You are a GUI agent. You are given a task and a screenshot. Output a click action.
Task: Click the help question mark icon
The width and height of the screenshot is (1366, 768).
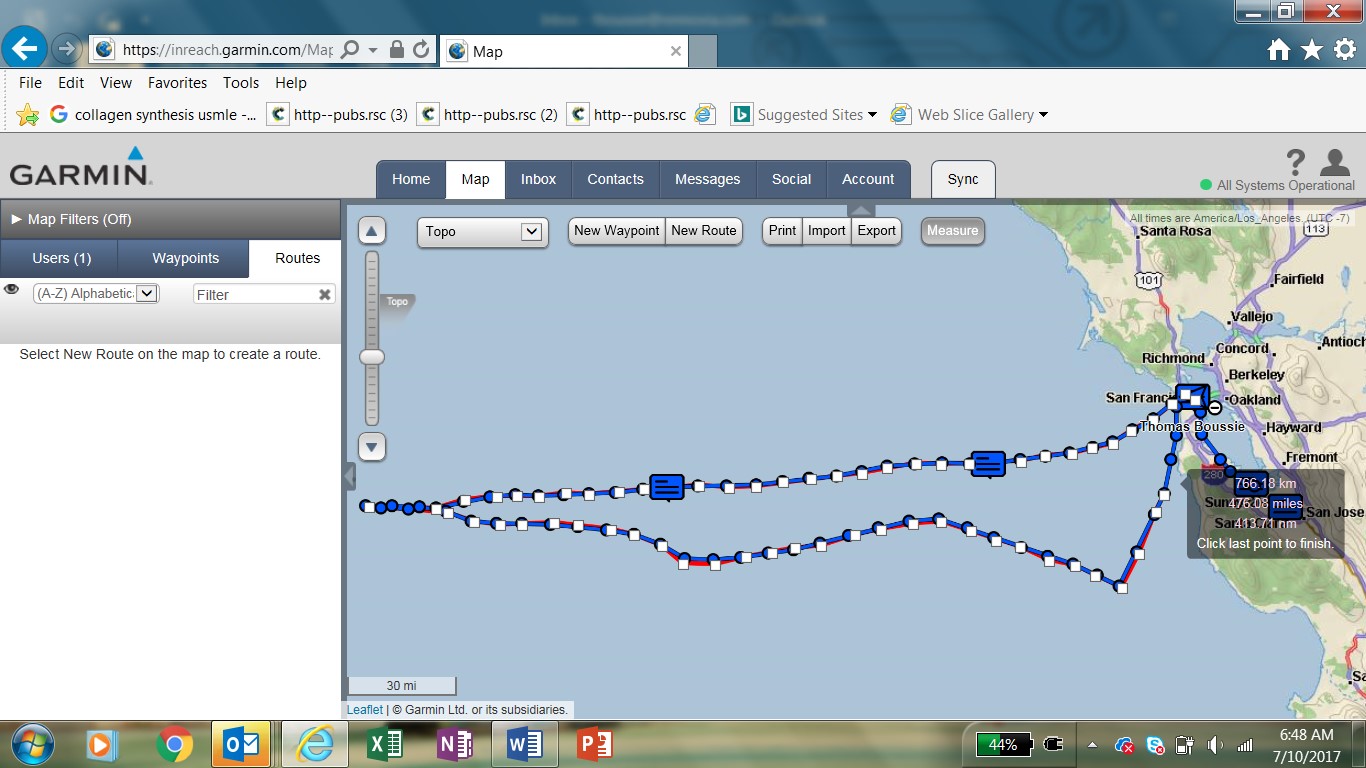pos(1296,162)
